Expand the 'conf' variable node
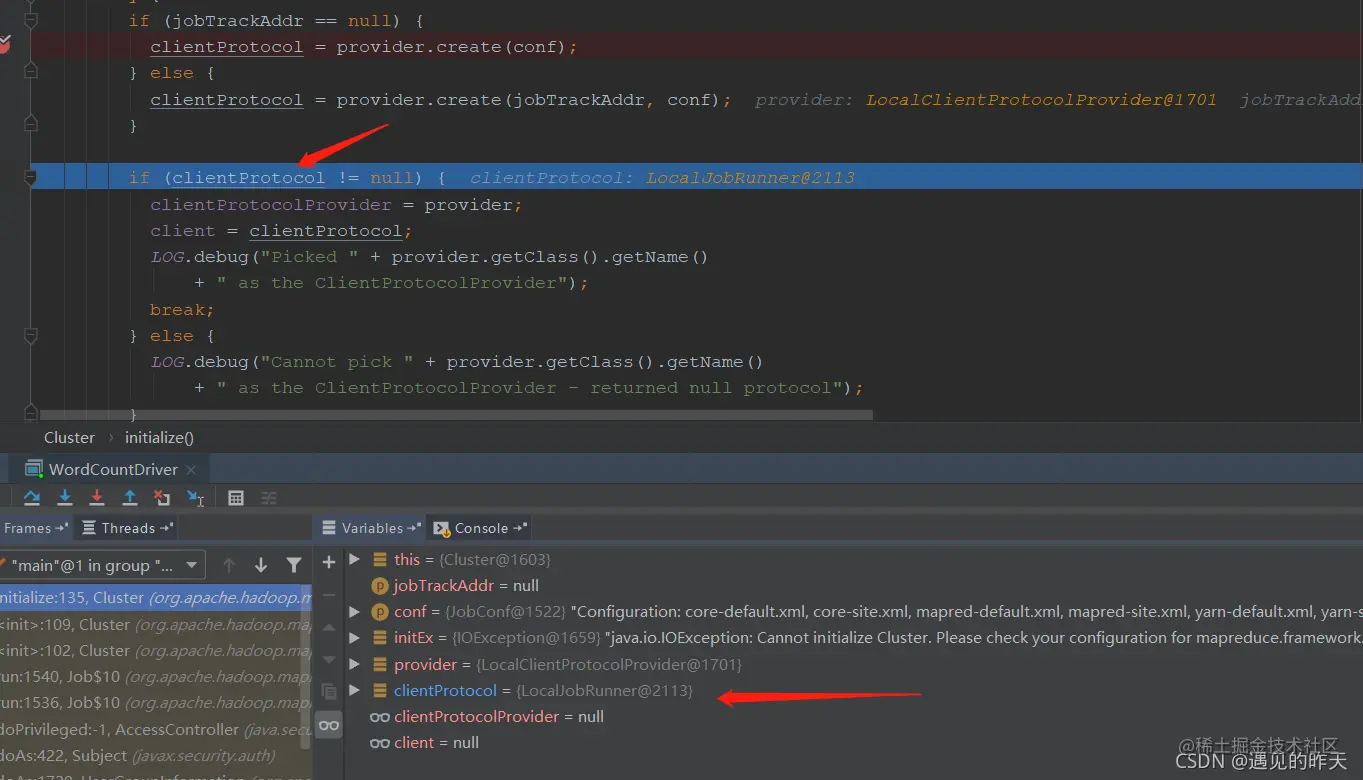The image size is (1363, 780). pos(354,611)
